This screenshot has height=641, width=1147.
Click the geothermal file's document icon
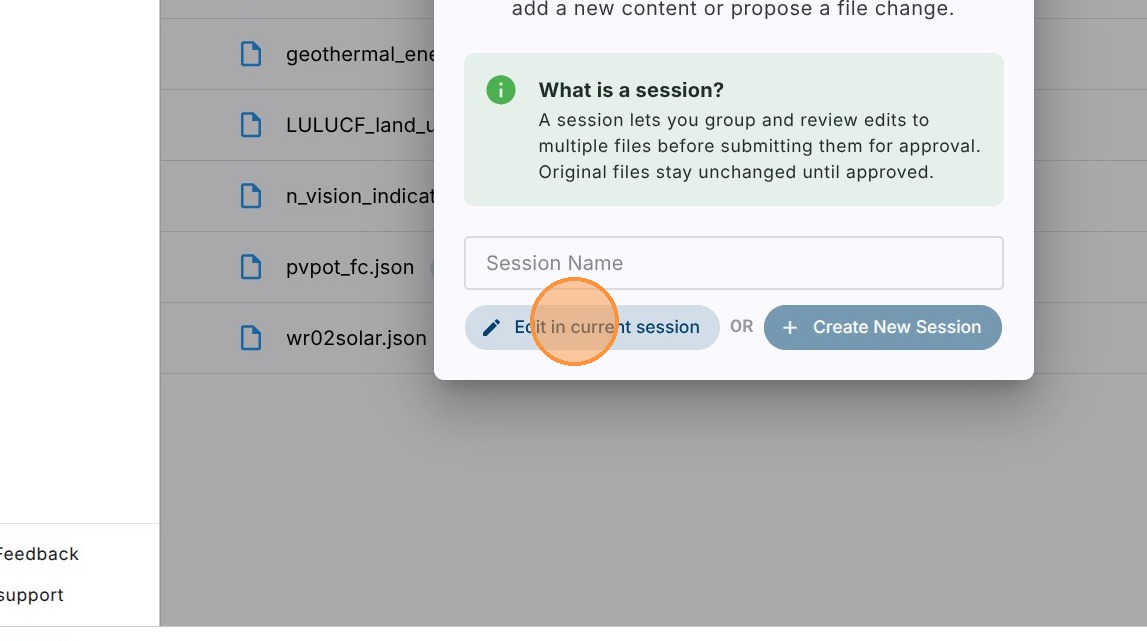point(251,54)
